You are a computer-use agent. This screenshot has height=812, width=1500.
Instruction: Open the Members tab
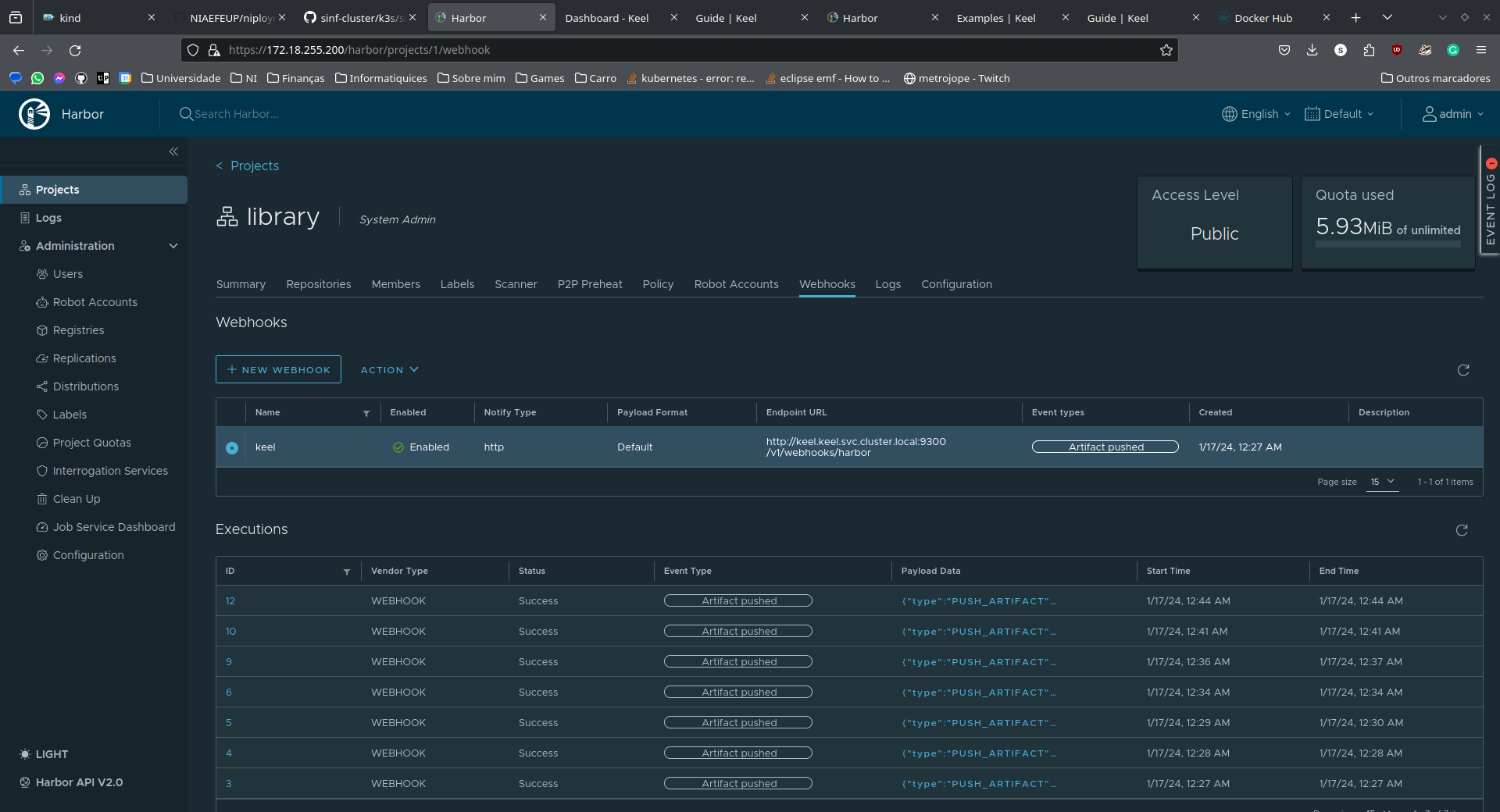tap(396, 284)
